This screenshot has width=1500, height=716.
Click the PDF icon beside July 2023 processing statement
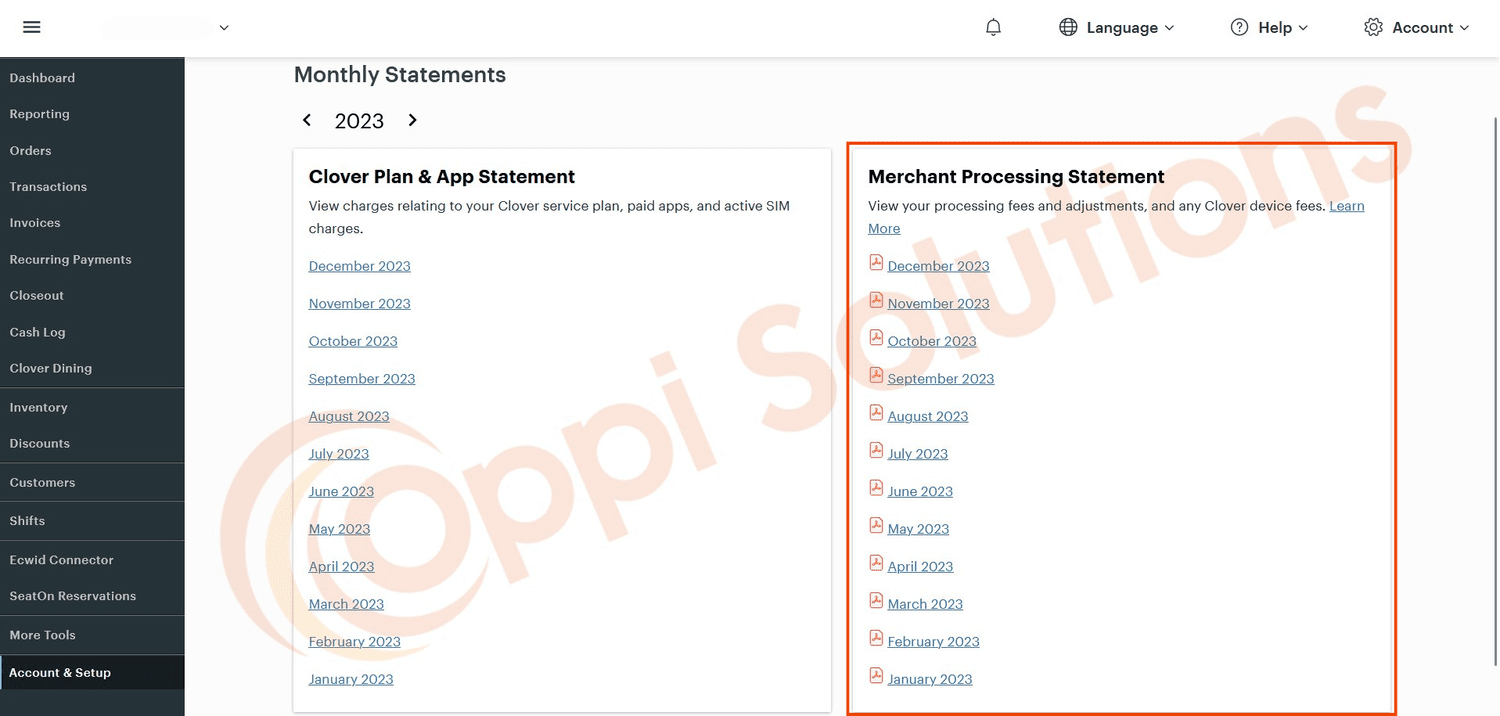point(876,449)
